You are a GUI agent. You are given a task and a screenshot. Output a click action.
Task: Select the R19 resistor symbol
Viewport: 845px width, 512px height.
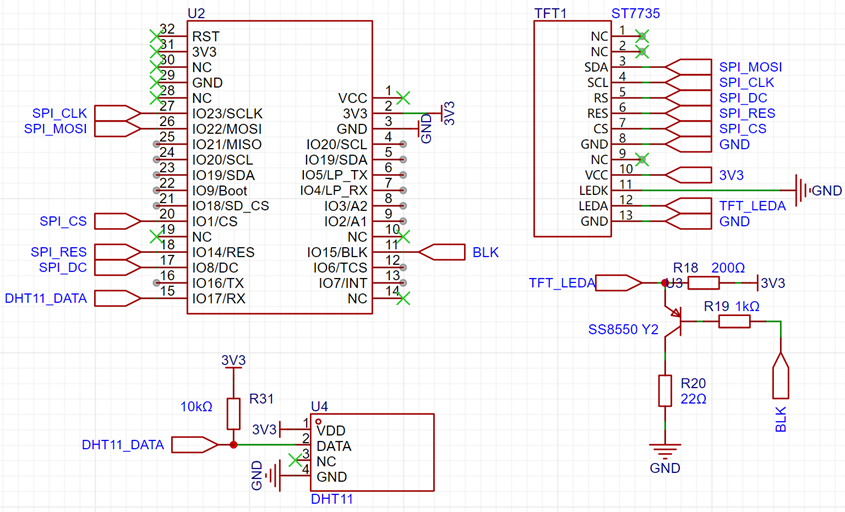(x=734, y=322)
